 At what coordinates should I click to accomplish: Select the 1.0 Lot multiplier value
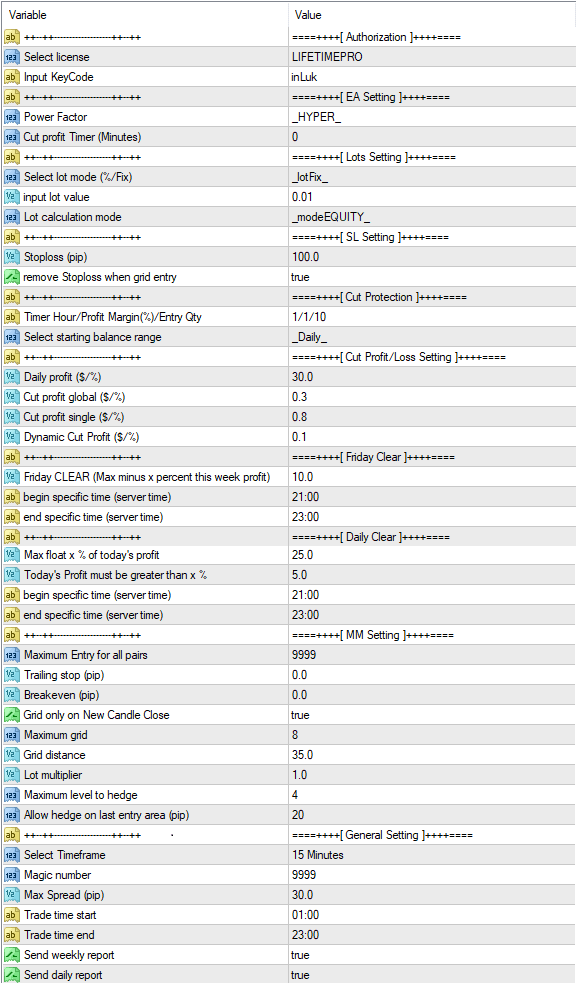pos(300,775)
